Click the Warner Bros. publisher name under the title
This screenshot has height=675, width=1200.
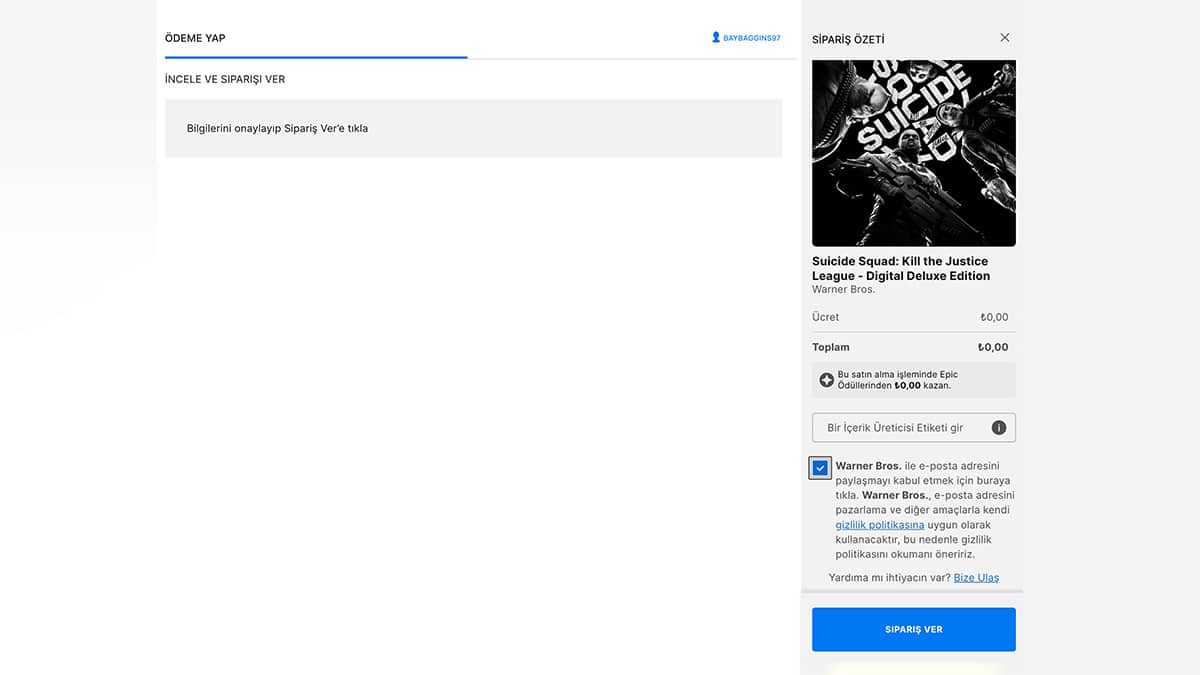(x=843, y=289)
